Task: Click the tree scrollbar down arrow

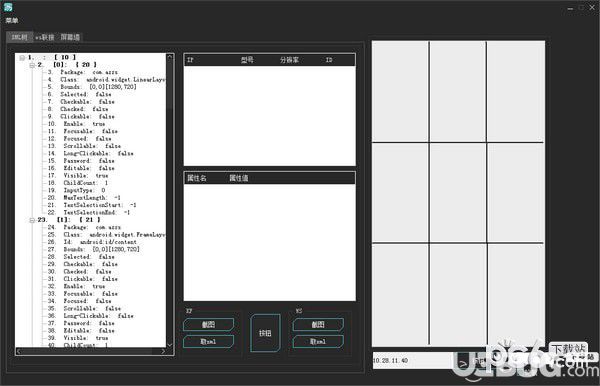Action: (170, 345)
